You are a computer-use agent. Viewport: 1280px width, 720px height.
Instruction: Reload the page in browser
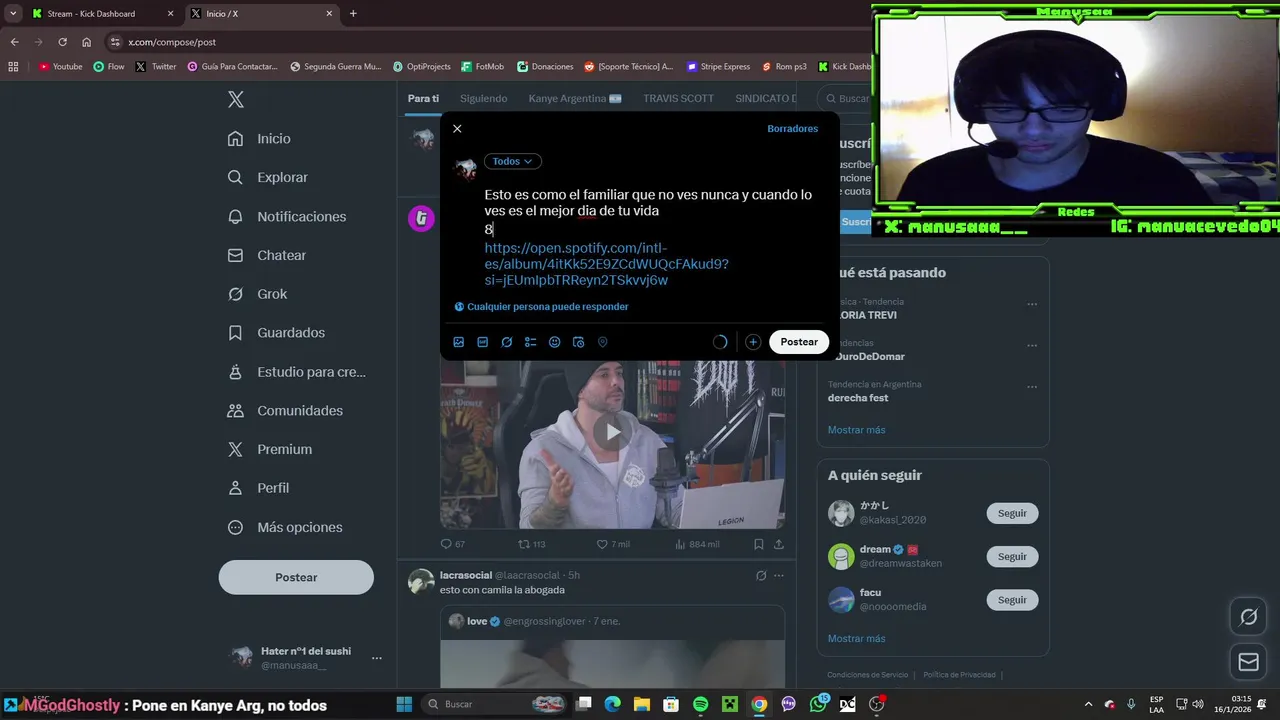[x=62, y=42]
